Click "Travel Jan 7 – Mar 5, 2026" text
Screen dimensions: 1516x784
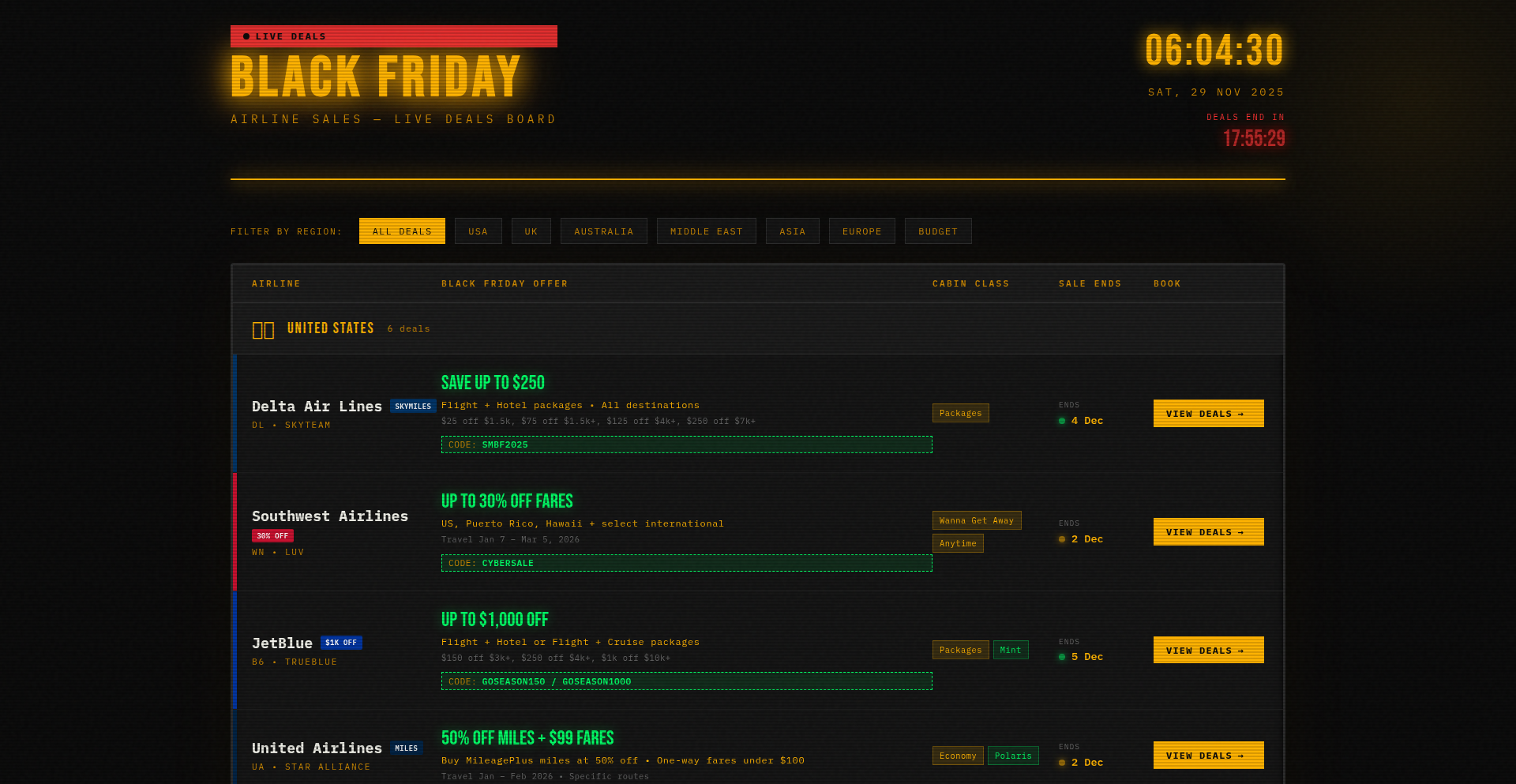(x=510, y=540)
